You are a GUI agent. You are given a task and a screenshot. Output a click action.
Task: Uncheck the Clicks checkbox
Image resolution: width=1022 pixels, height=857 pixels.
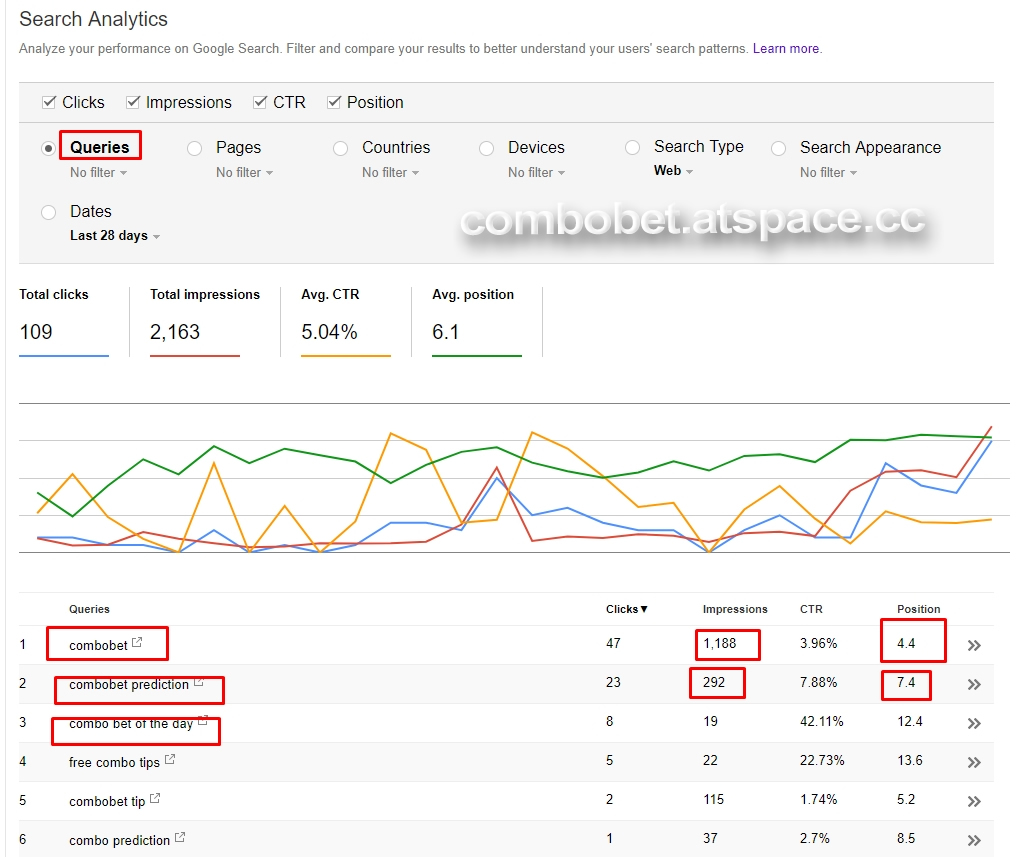click(49, 102)
